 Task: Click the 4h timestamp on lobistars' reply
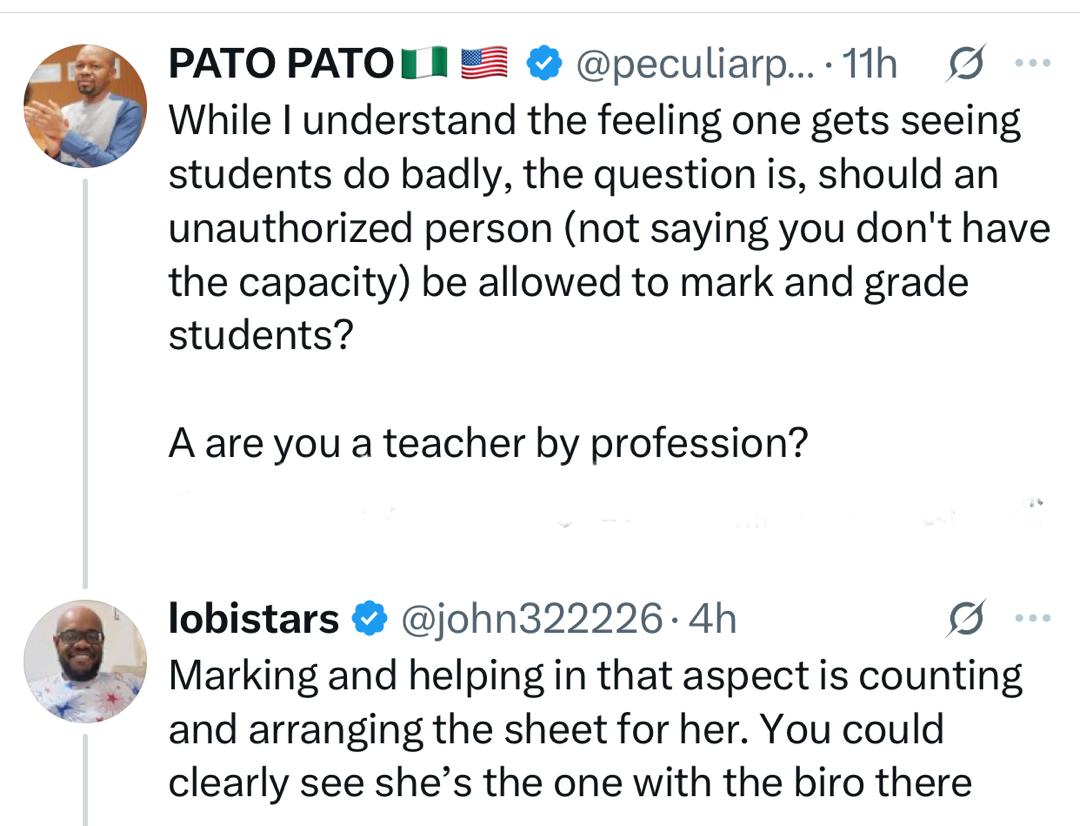tap(714, 620)
